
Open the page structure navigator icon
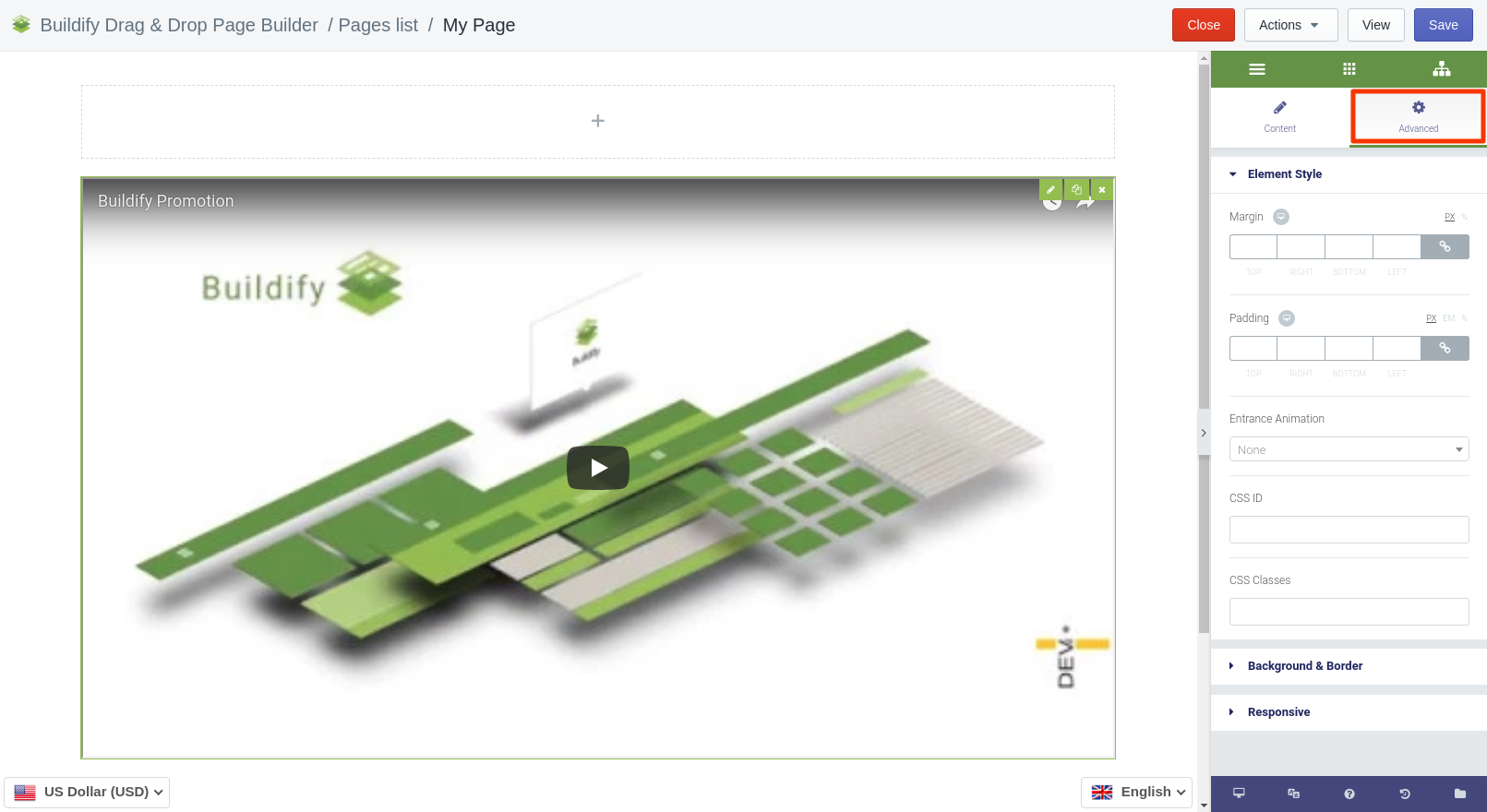tap(1441, 69)
